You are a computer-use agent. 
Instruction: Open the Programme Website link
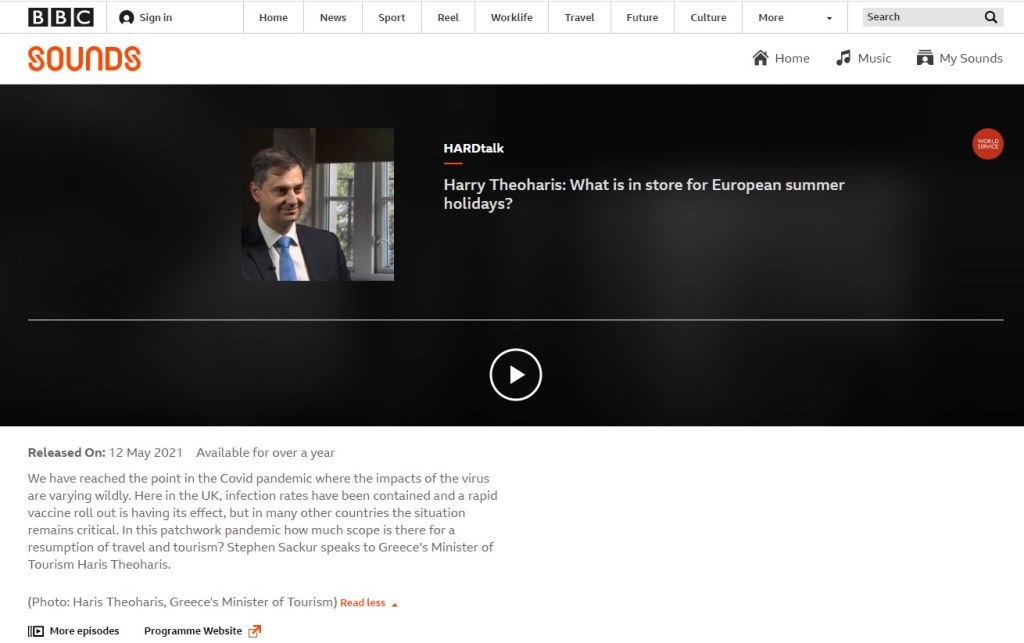pyautogui.click(x=193, y=631)
